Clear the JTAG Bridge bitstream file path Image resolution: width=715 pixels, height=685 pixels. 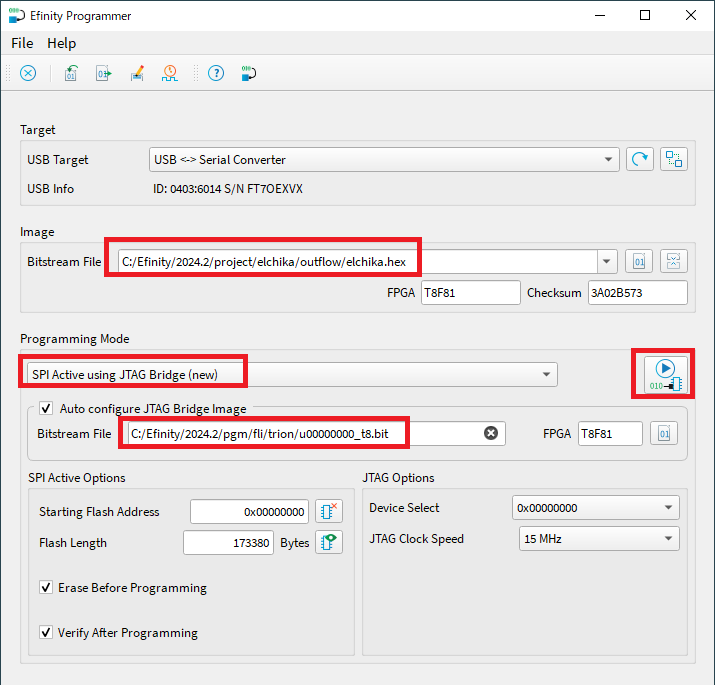pyautogui.click(x=491, y=433)
